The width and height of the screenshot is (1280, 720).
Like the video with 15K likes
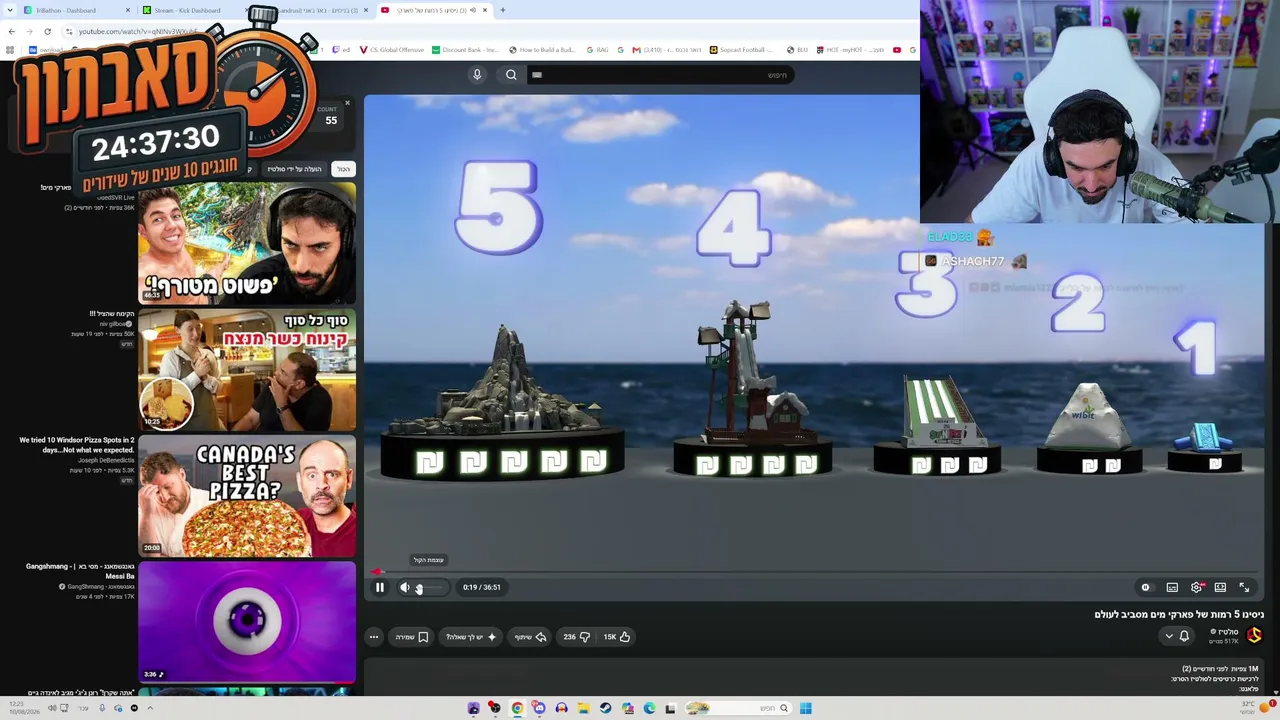tap(616, 637)
